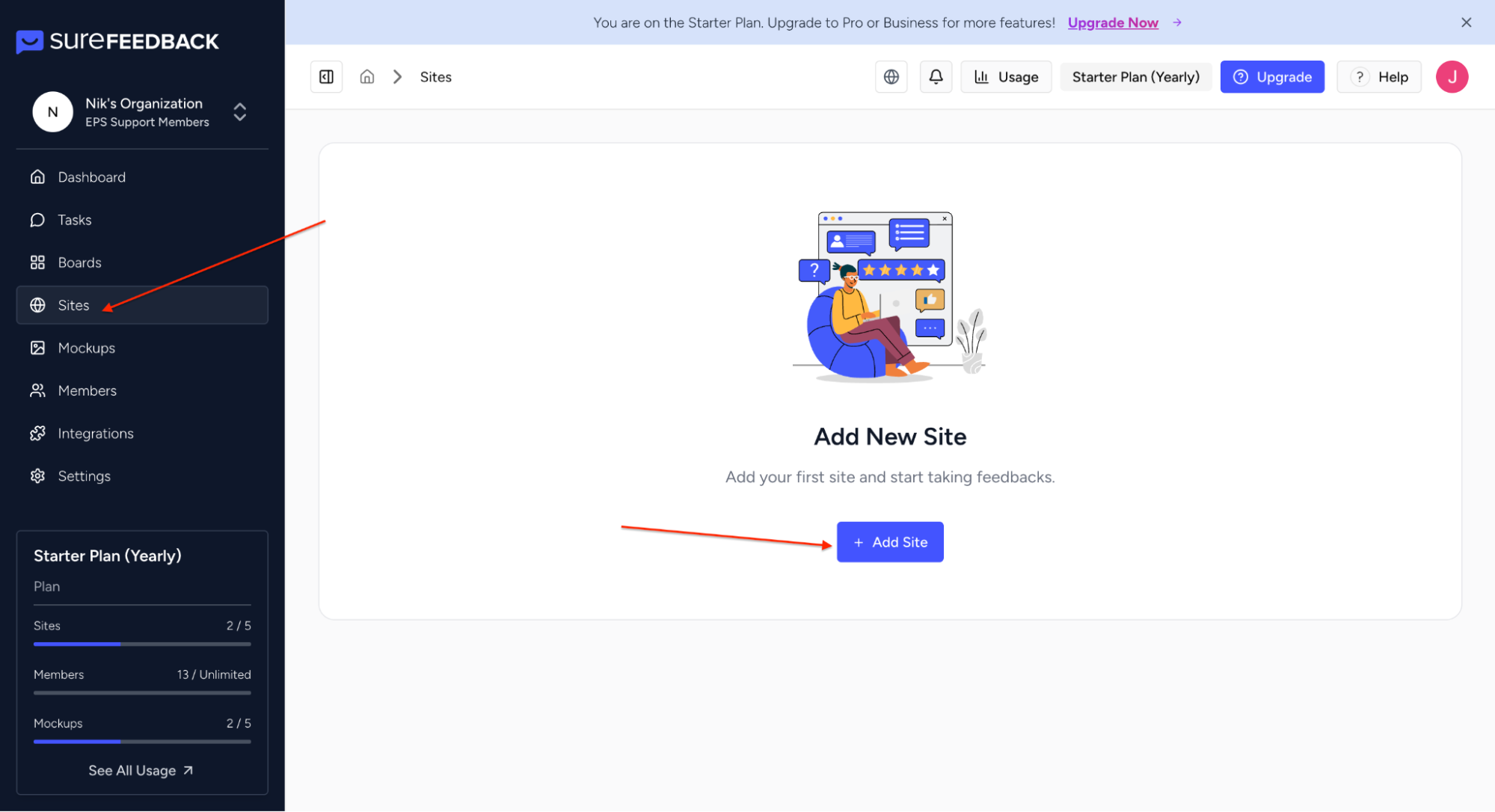Click the blue Upgrade button
The width and height of the screenshot is (1495, 812).
(x=1271, y=77)
